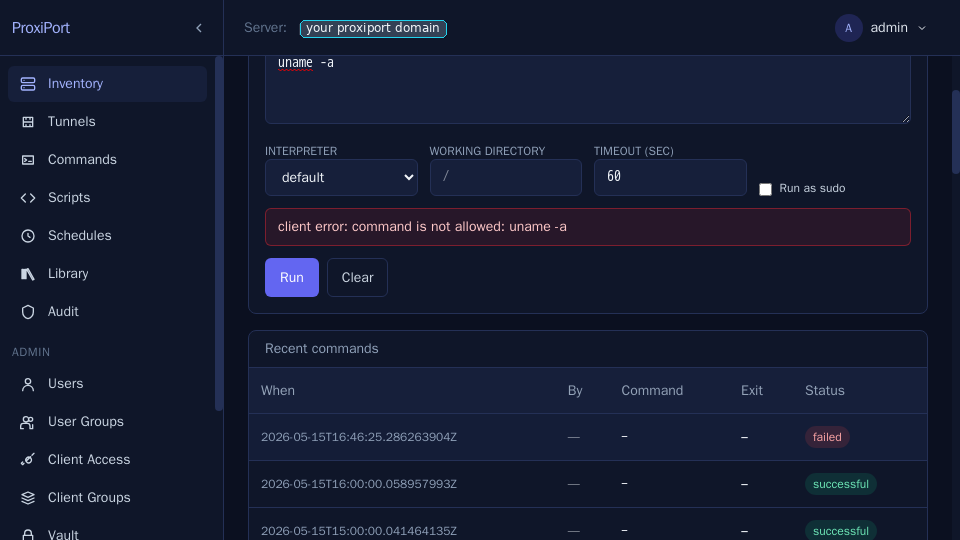Click the By column header
Screen dimensions: 960x540
[575, 391]
